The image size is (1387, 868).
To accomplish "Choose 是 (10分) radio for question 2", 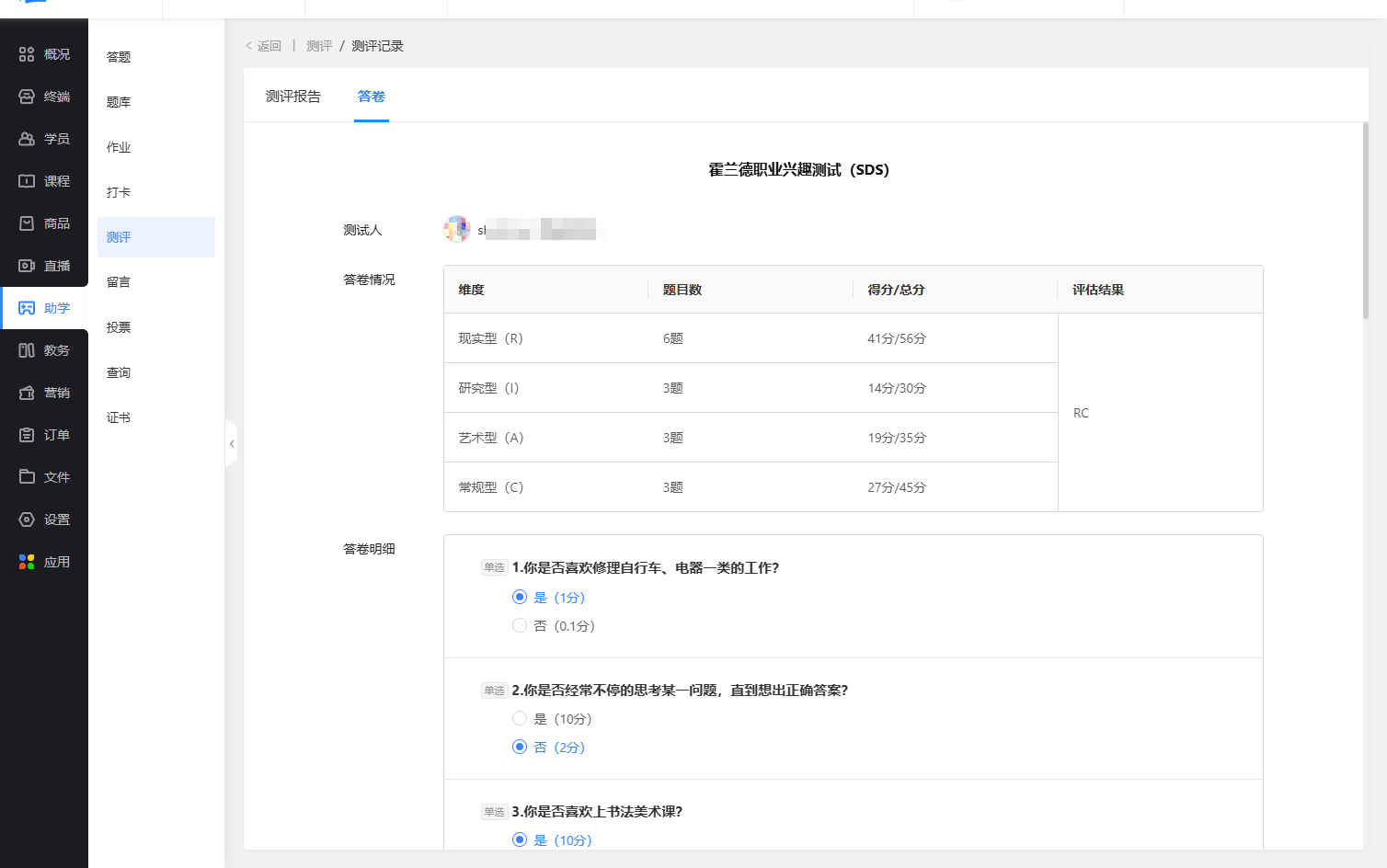I will (520, 719).
